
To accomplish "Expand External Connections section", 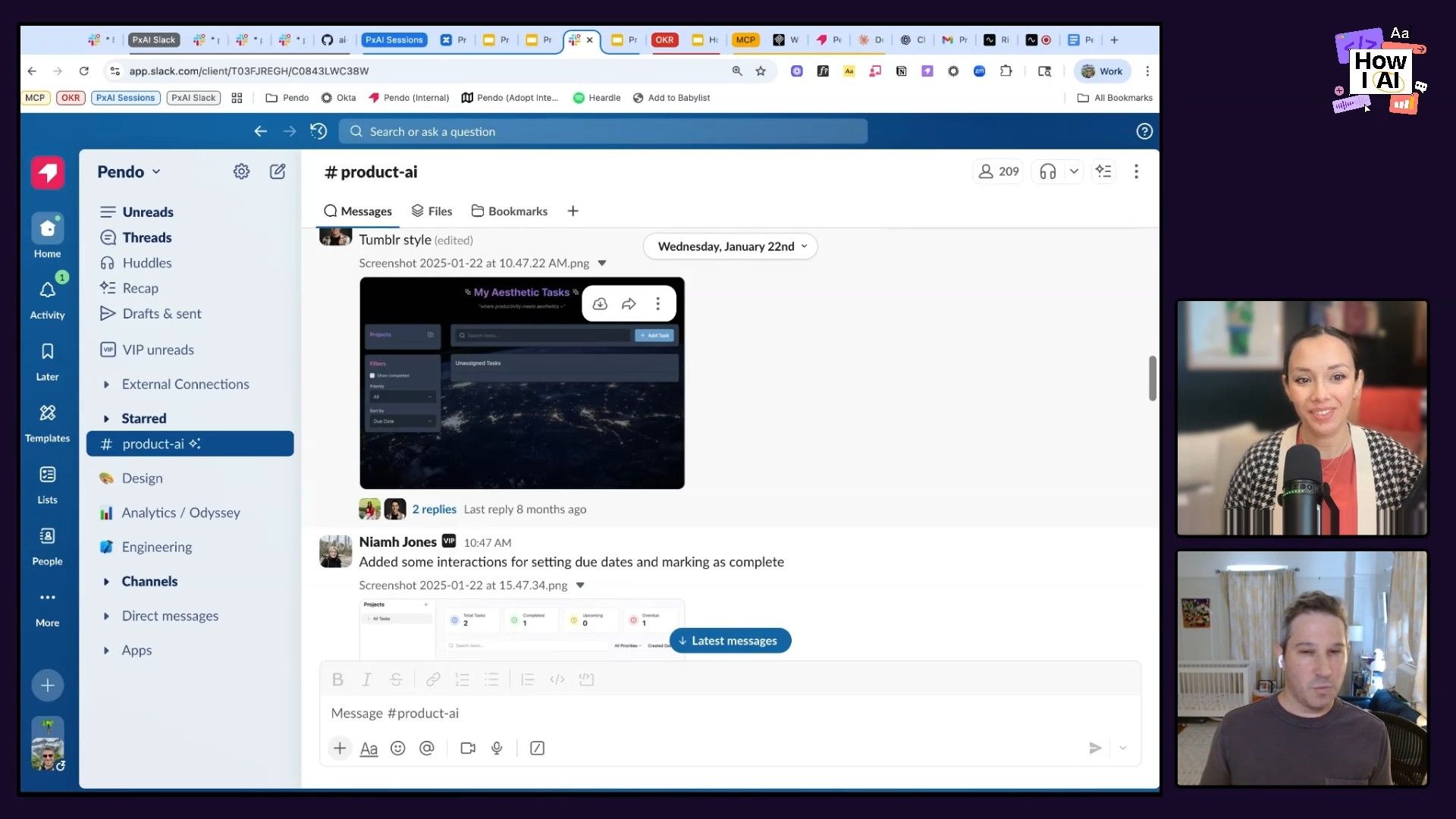I will [x=106, y=384].
